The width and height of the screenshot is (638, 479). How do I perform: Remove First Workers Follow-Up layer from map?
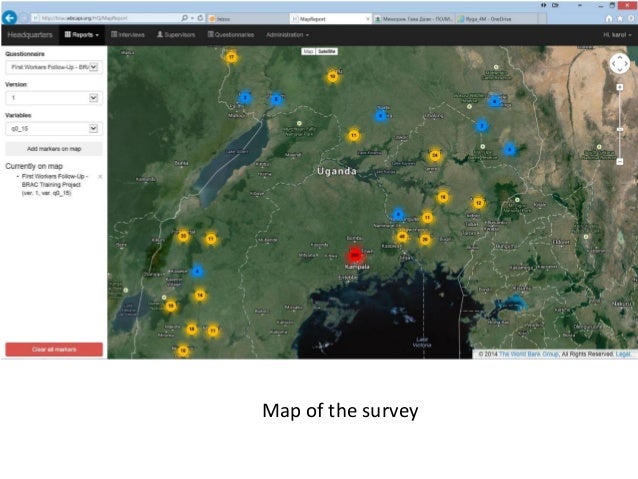(x=101, y=176)
